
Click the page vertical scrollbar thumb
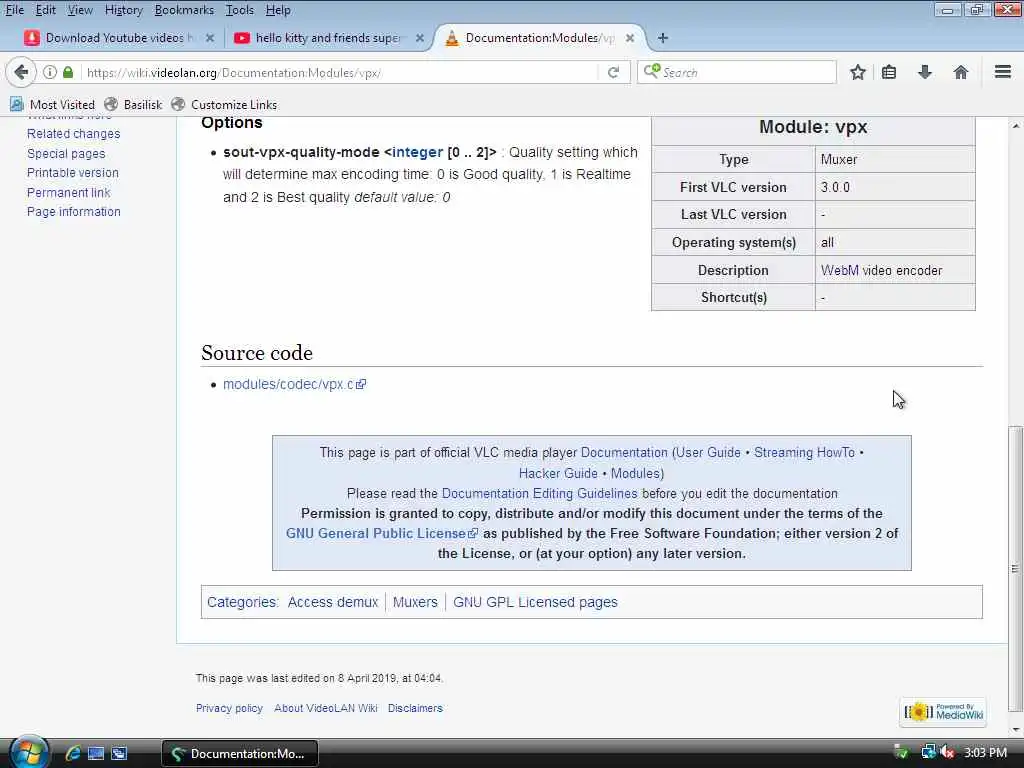click(x=1015, y=568)
